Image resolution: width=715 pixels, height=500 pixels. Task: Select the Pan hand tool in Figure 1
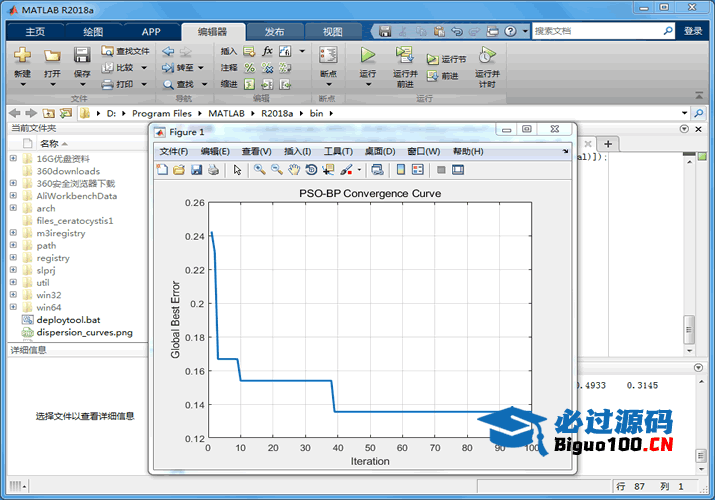tap(294, 170)
